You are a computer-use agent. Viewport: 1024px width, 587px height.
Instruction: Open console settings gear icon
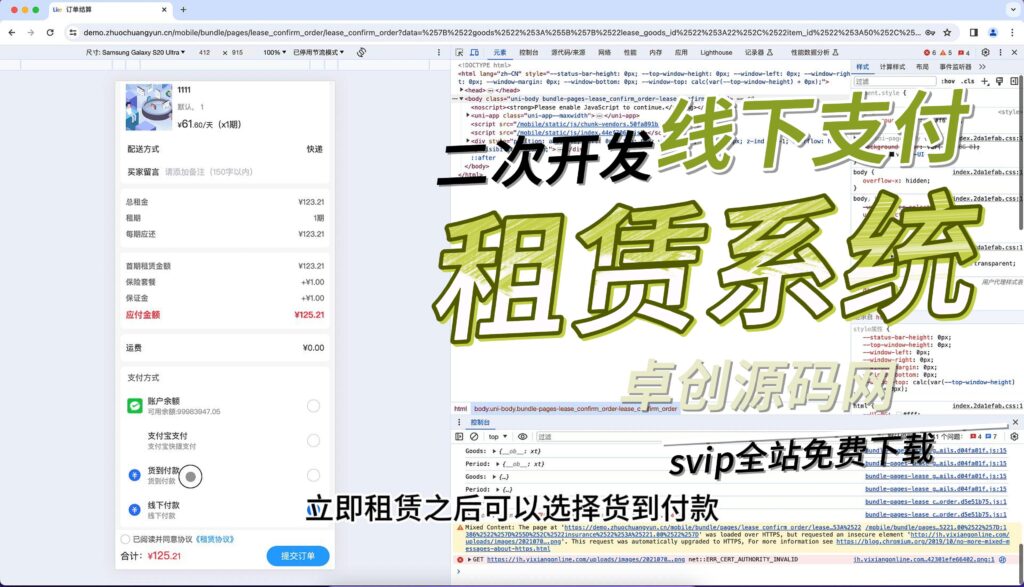point(1014,436)
